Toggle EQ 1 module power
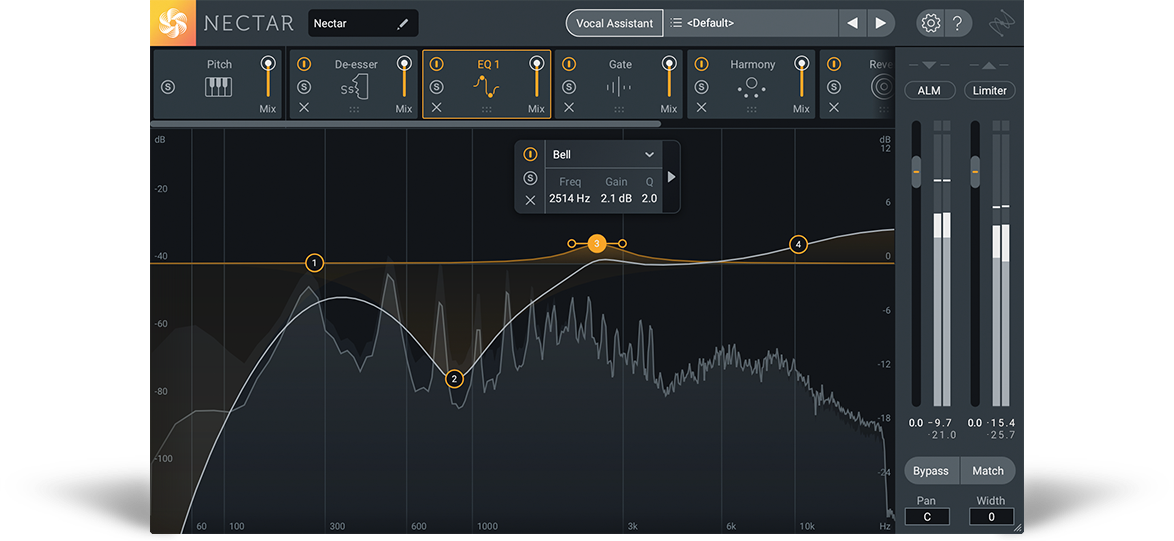The width and height of the screenshot is (1174, 541). tap(437, 65)
